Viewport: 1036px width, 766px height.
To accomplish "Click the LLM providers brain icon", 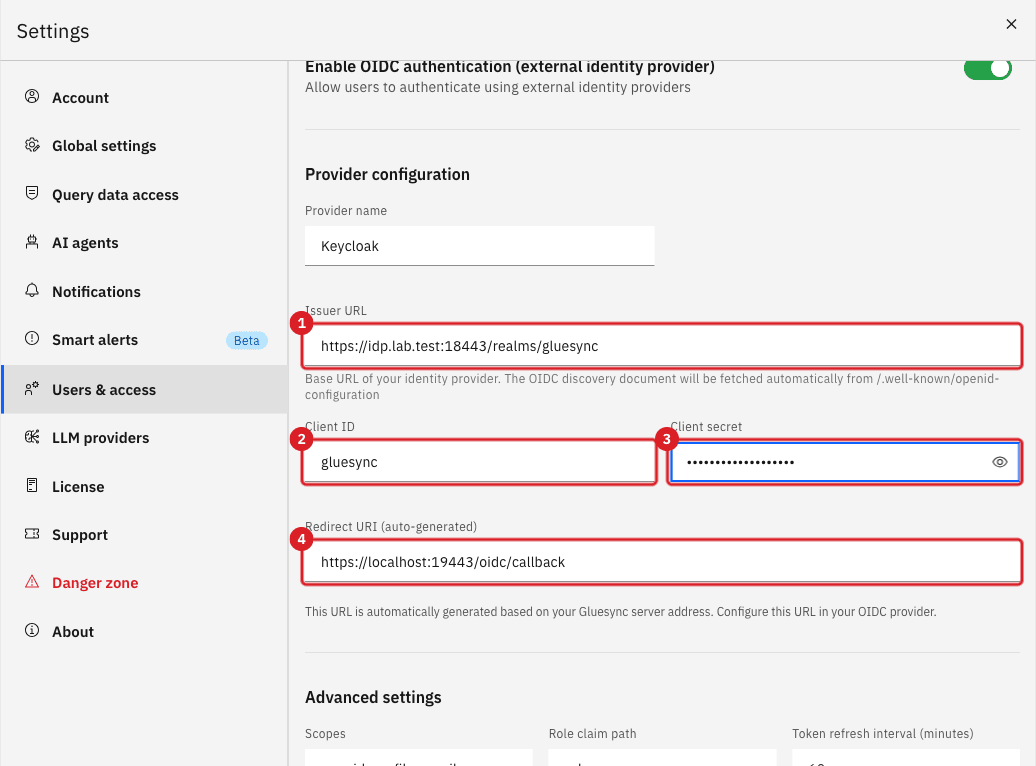I will [x=32, y=437].
